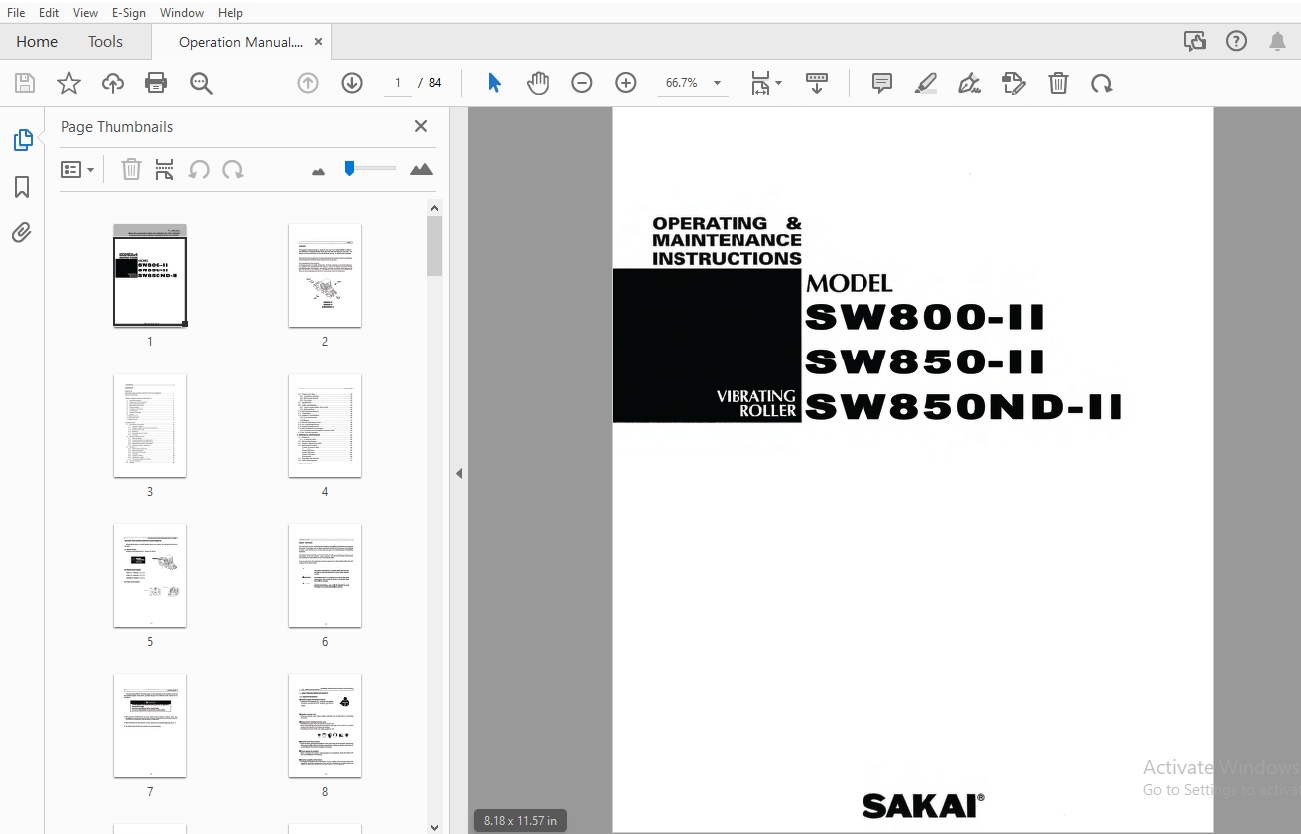1301x834 pixels.
Task: Close the Operation Manual tab
Action: [x=318, y=42]
